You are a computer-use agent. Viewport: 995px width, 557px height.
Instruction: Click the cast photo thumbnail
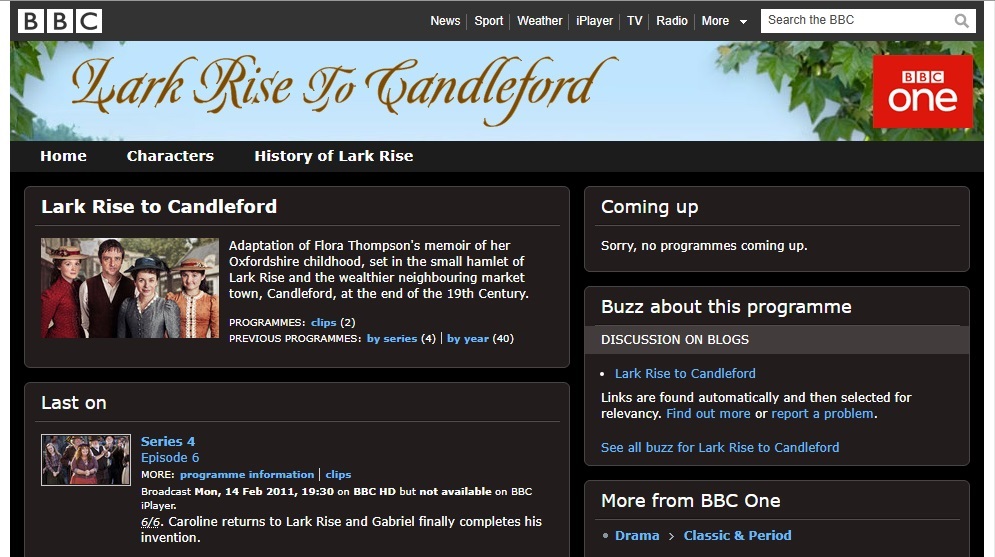(x=130, y=288)
